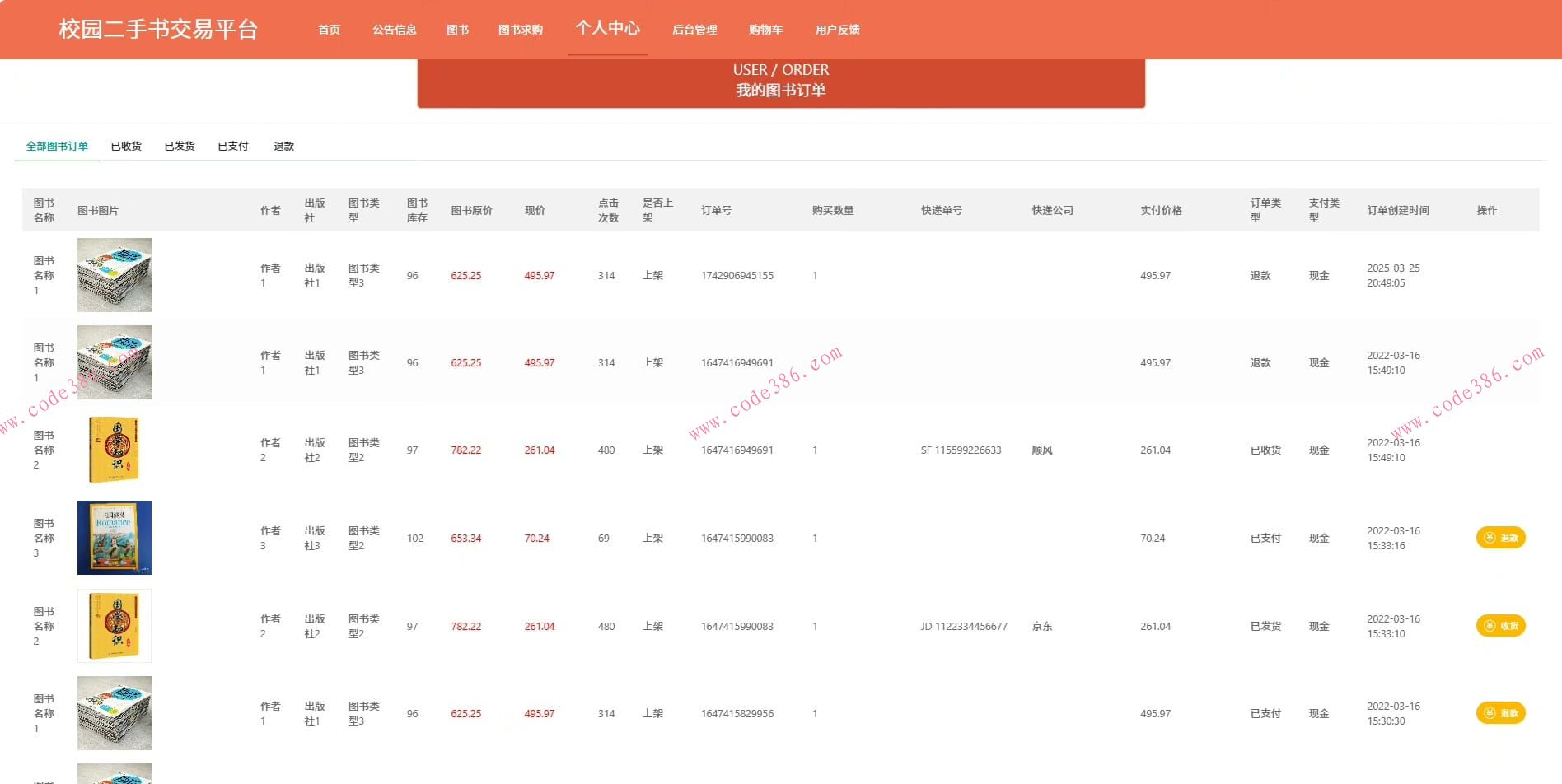
Task: Click the 校园二手书交易平台 site title
Action: (158, 30)
